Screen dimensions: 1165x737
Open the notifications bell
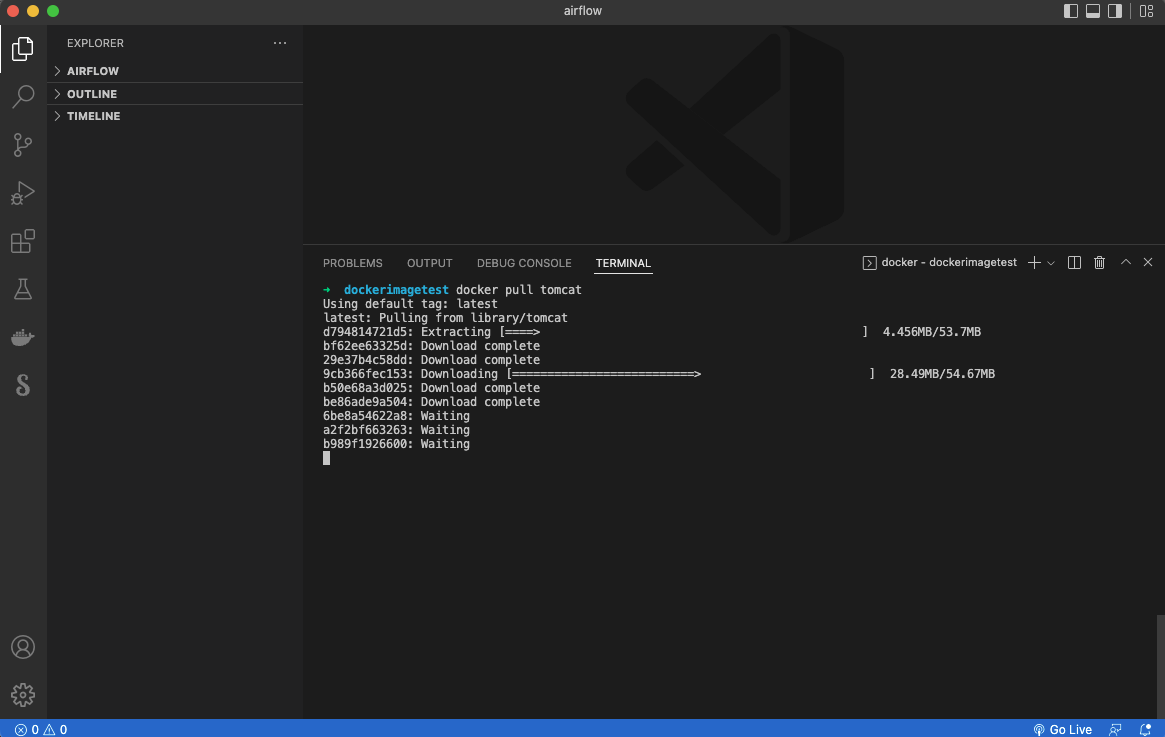1146,730
